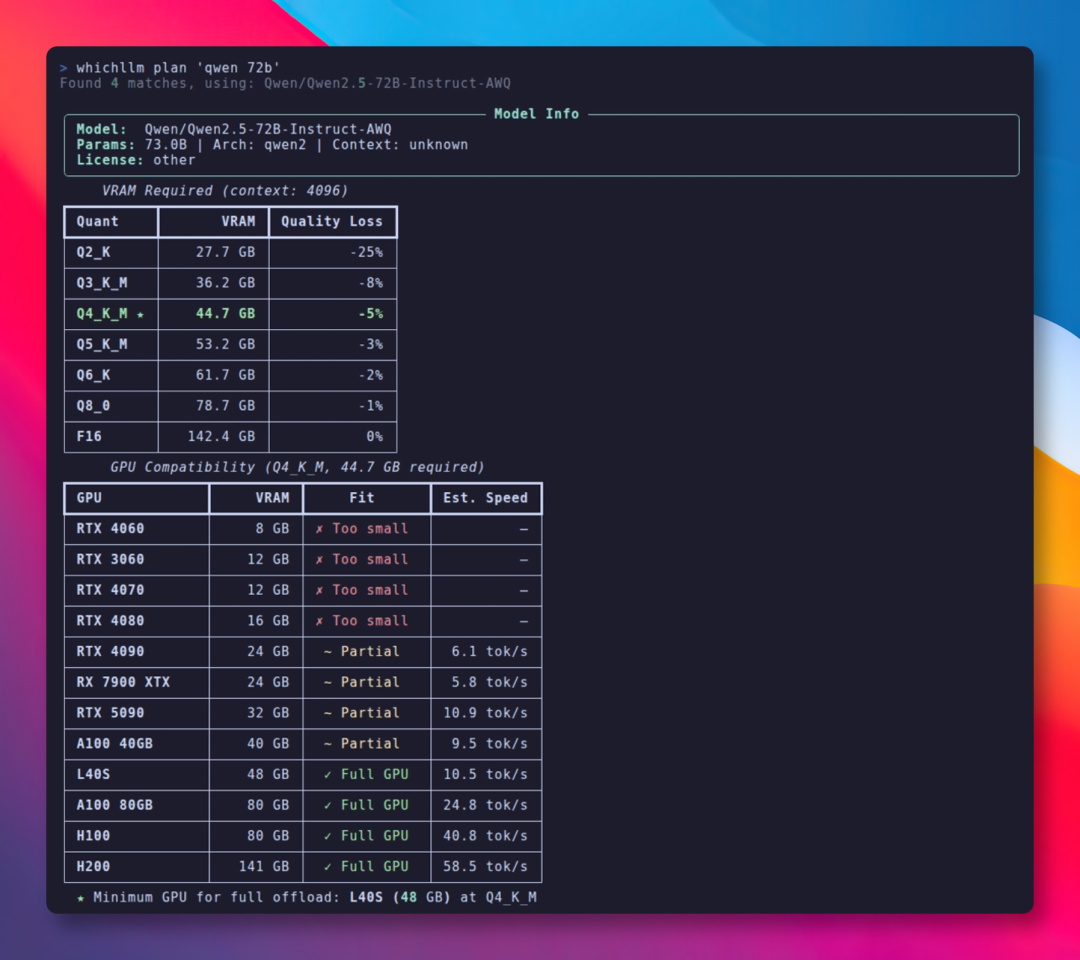Click the "Fit" column header

click(362, 498)
